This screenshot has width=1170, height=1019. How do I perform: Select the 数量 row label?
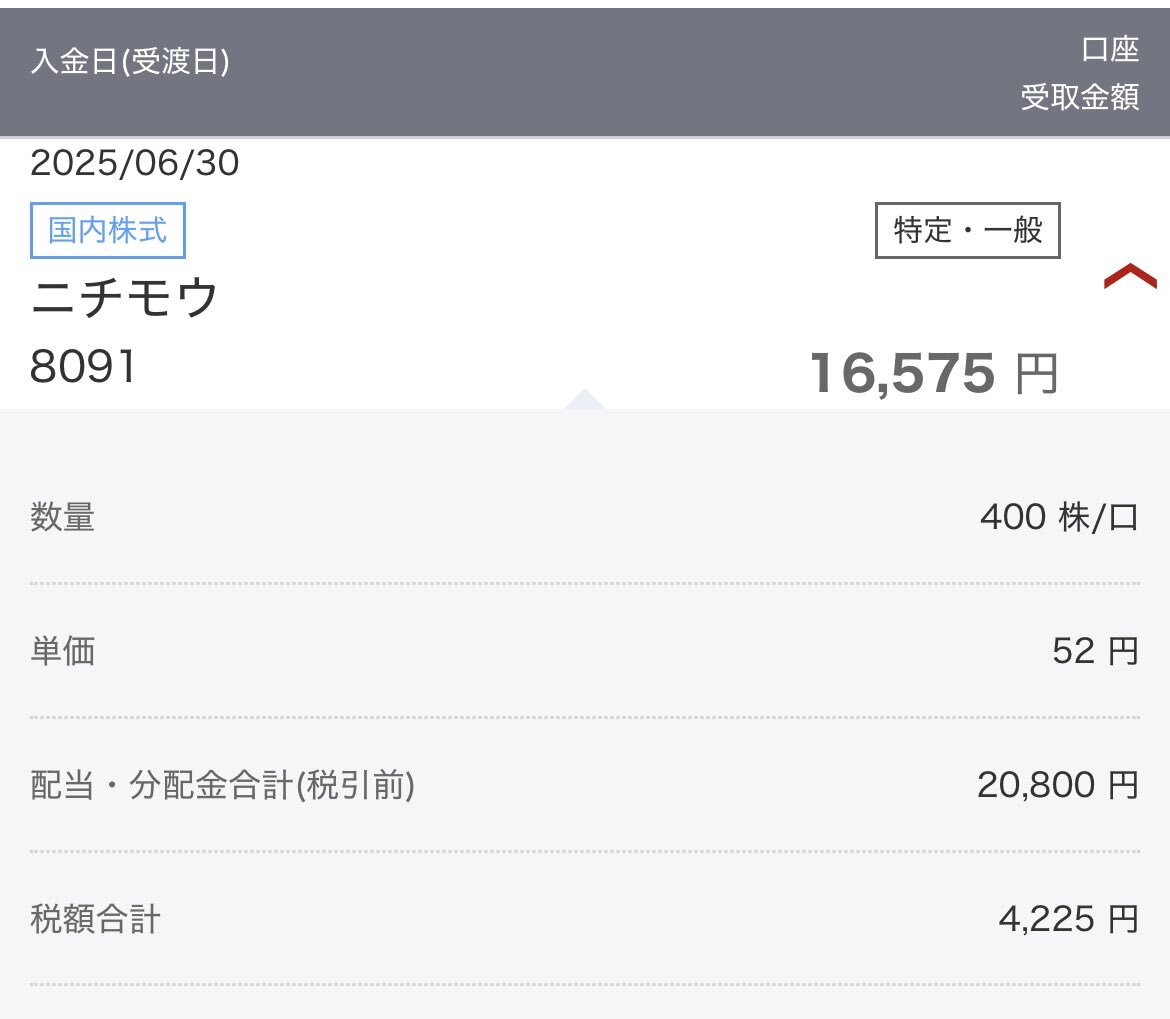click(62, 518)
